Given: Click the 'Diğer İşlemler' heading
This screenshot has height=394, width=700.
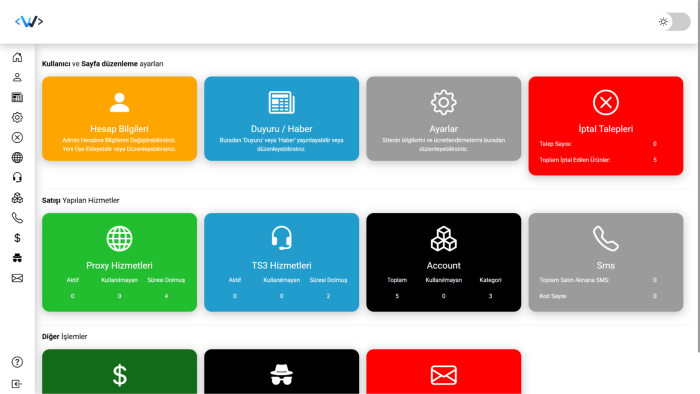Looking at the screenshot, I should [x=64, y=336].
